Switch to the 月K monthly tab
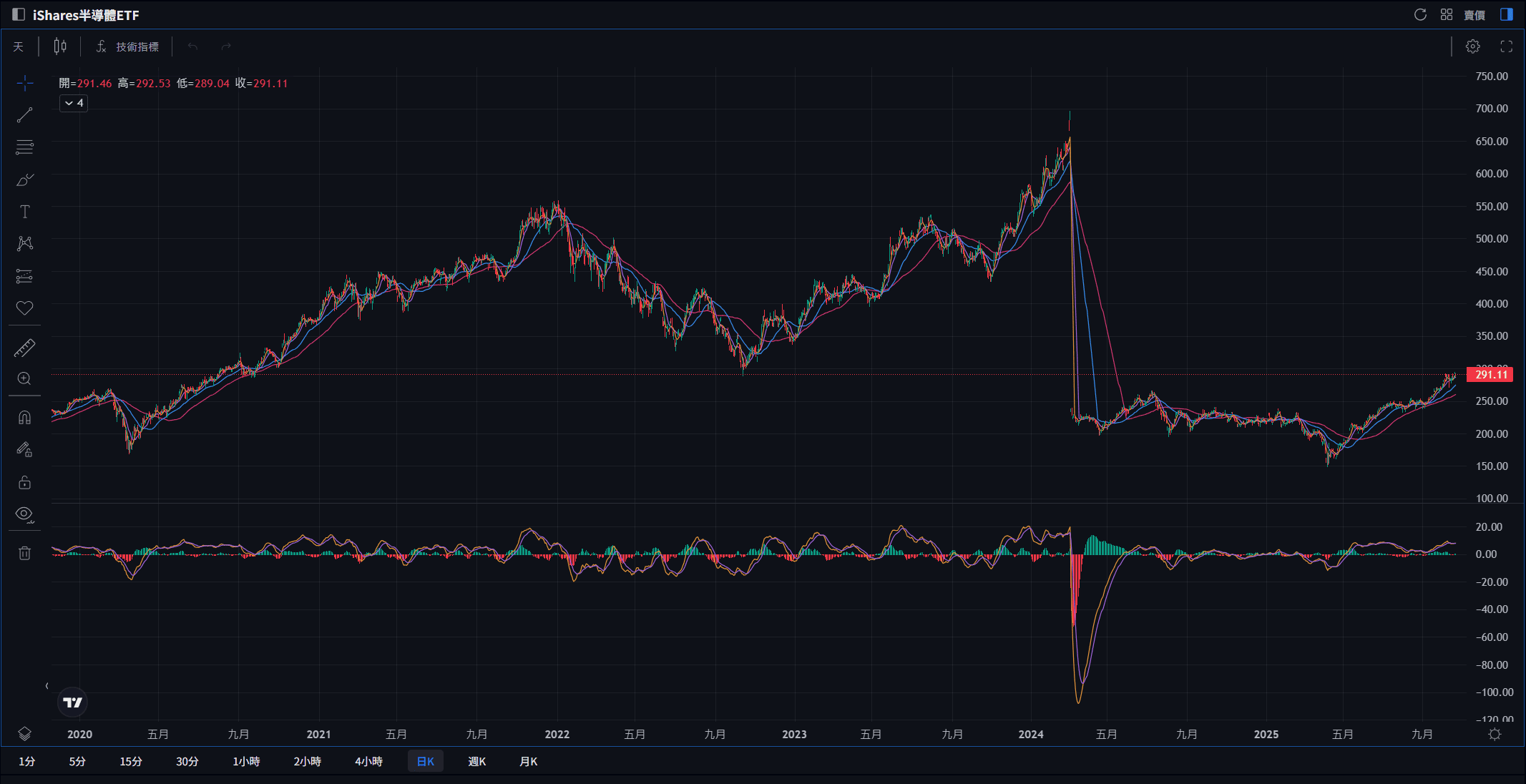 tap(528, 761)
